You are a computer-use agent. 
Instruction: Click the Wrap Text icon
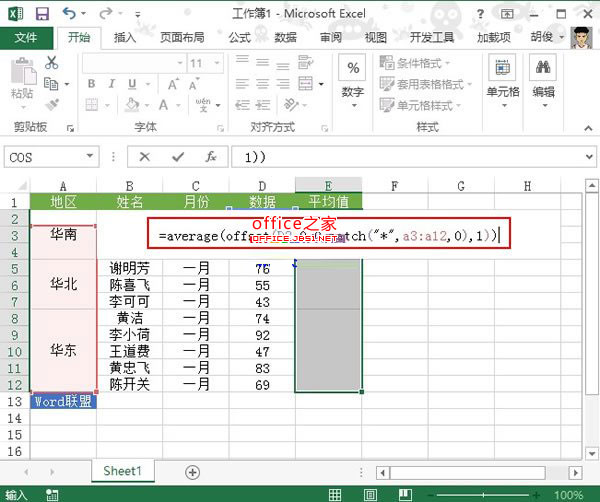pyautogui.click(x=305, y=62)
